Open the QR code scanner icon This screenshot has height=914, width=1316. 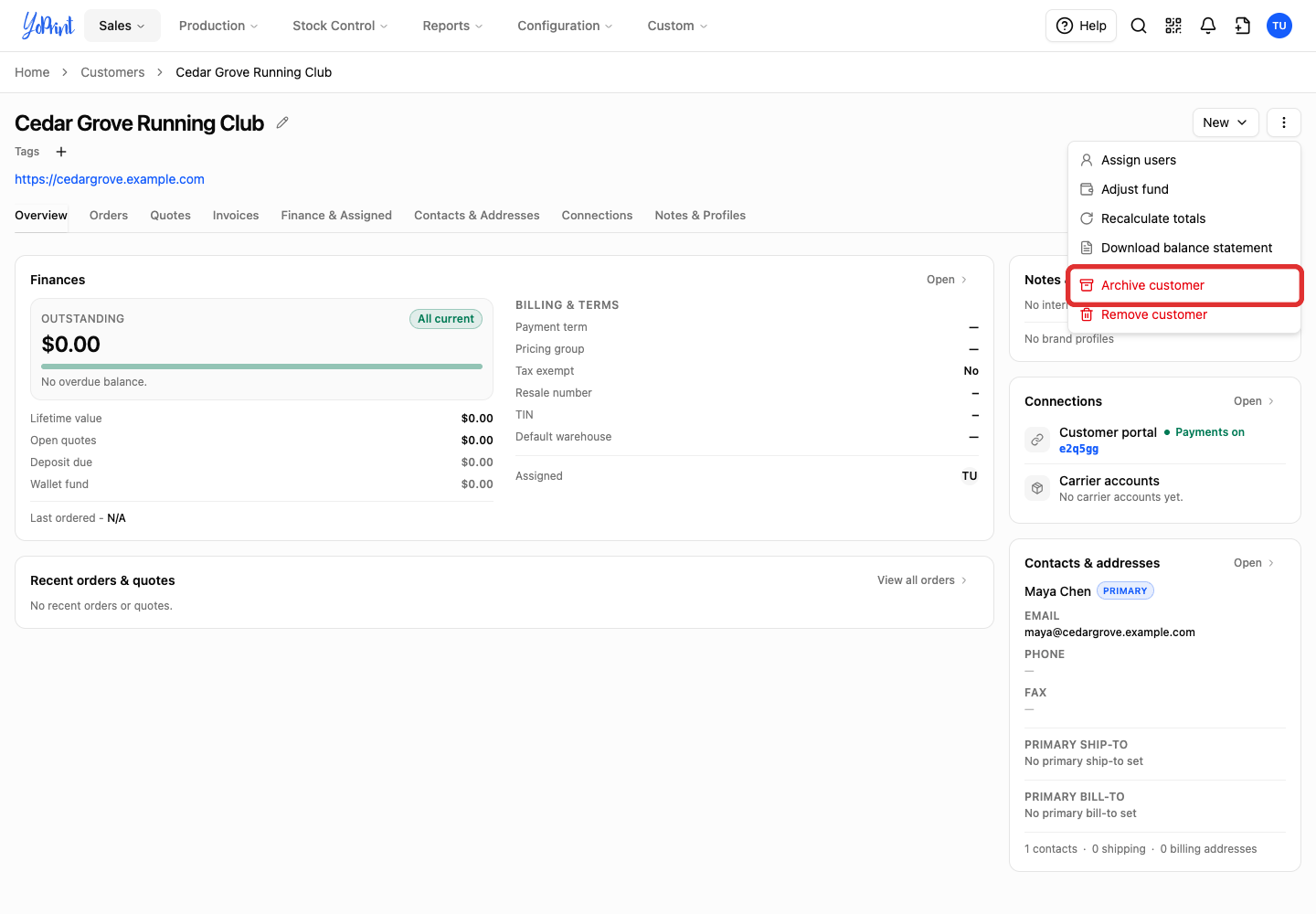pos(1173,26)
